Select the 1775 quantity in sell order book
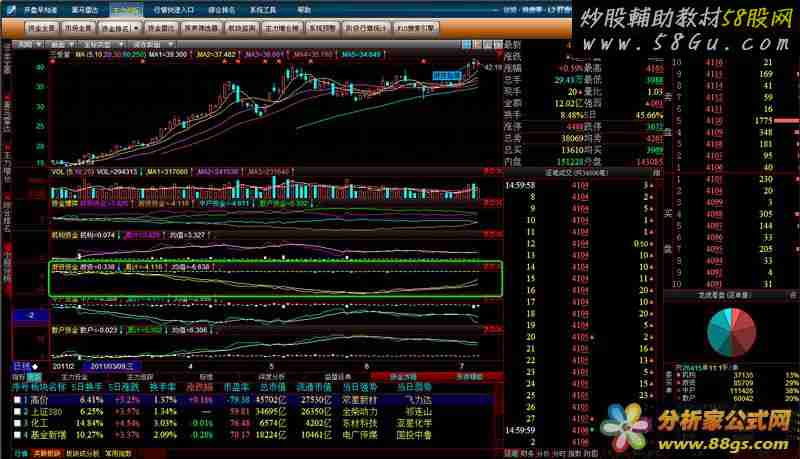 [764, 121]
